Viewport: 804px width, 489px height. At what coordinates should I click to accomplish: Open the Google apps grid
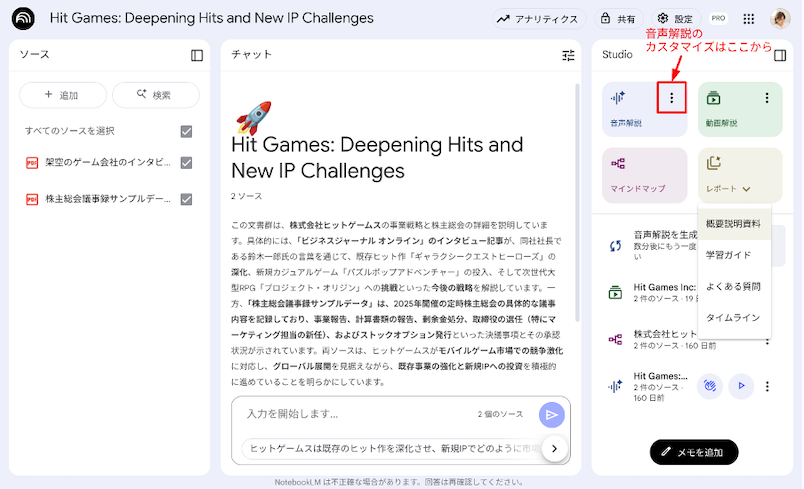(749, 19)
